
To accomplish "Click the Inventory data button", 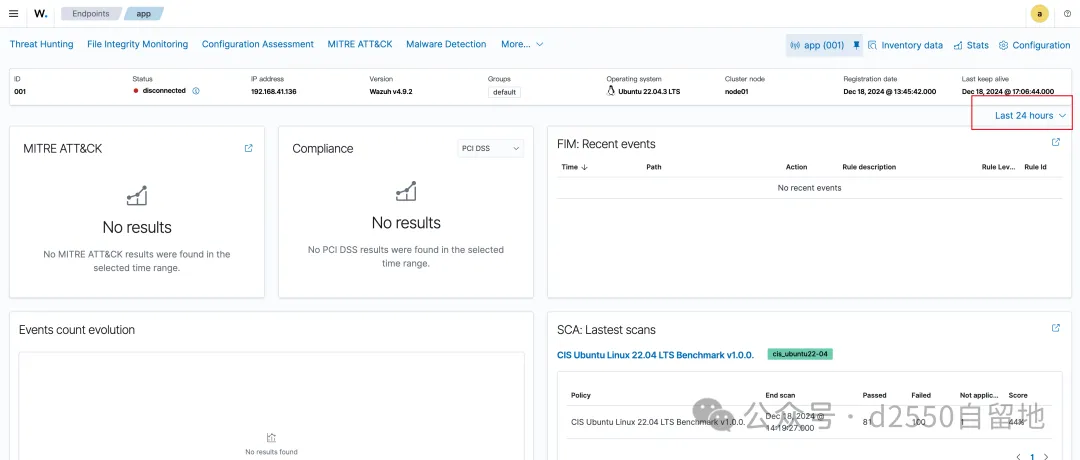I will click(905, 45).
